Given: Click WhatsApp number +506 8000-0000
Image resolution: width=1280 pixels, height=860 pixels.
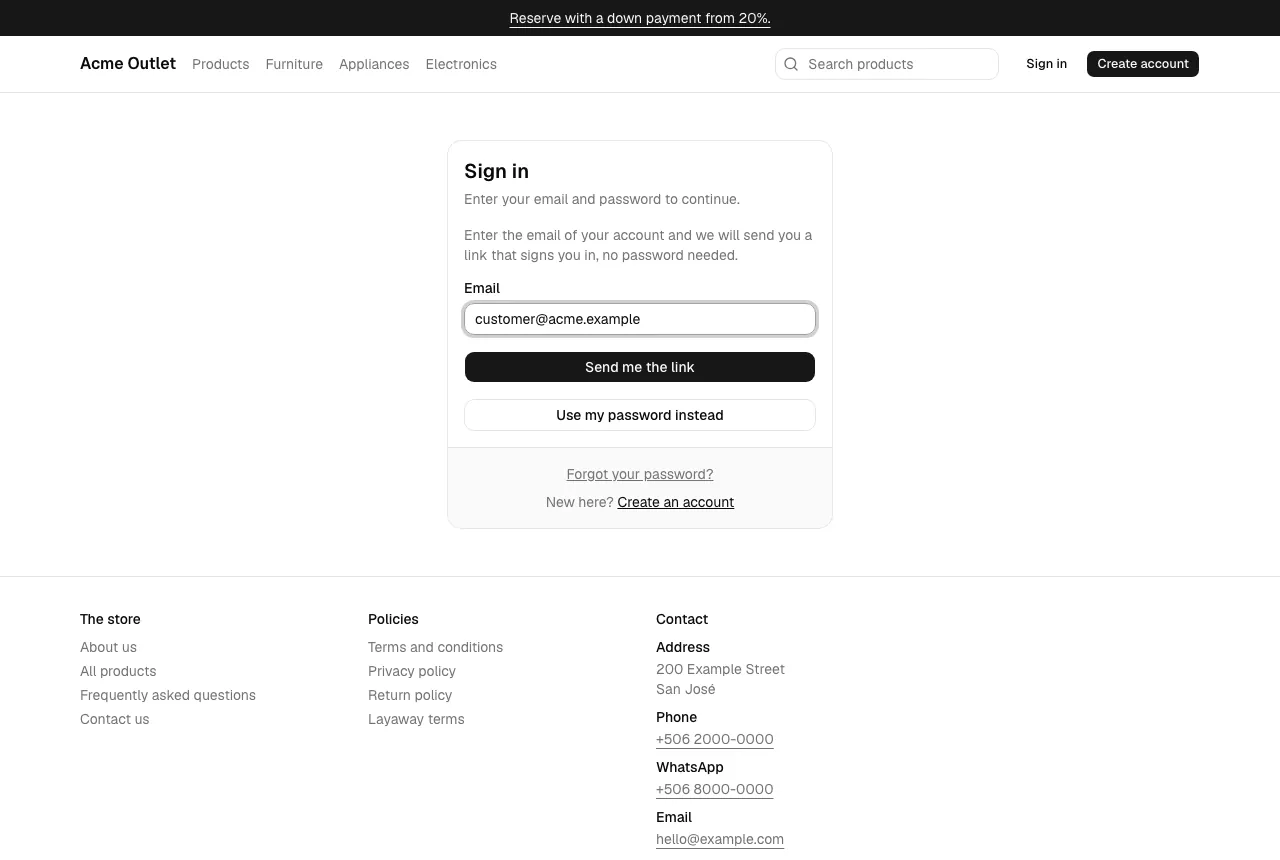Looking at the screenshot, I should point(715,789).
